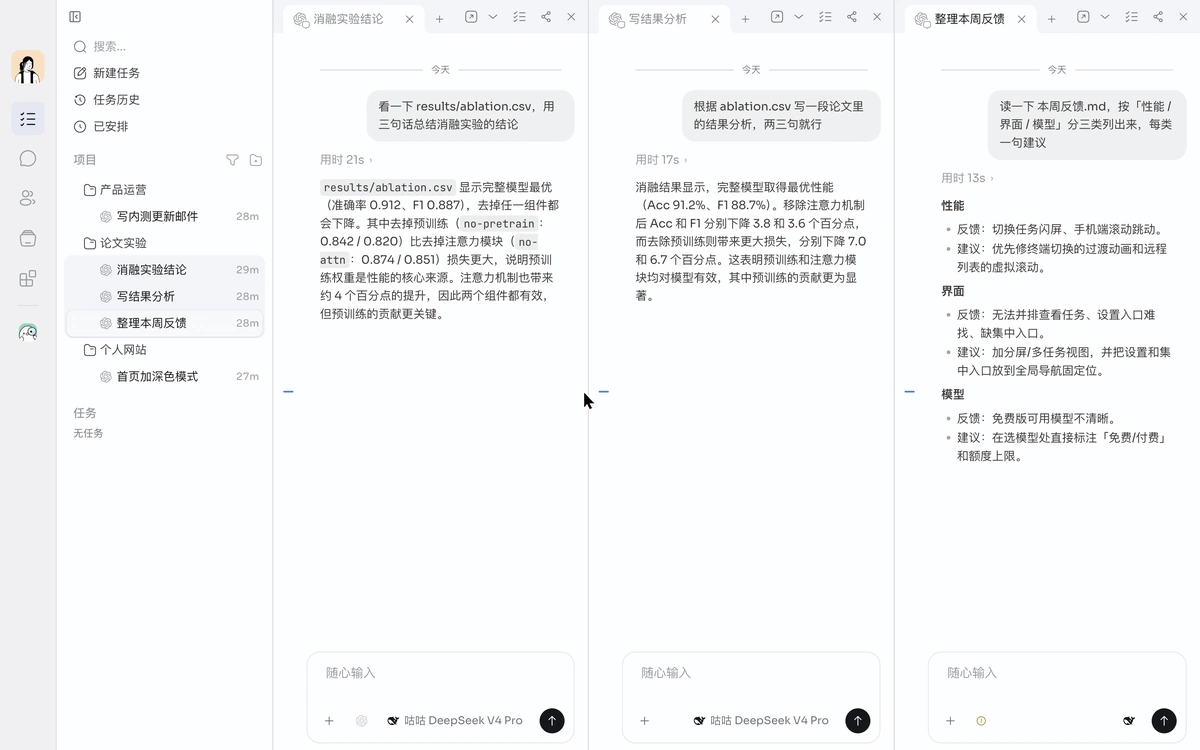1200x750 pixels.
Task: Close the 写结果分析 tab
Action: coord(716,19)
